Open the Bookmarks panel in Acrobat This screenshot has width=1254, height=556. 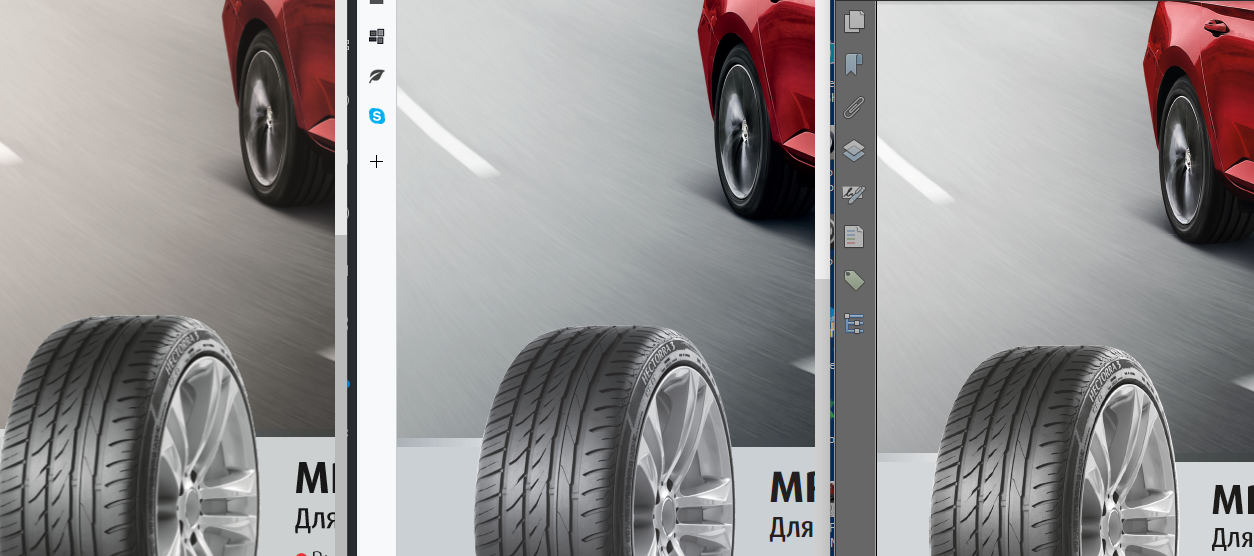click(854, 65)
